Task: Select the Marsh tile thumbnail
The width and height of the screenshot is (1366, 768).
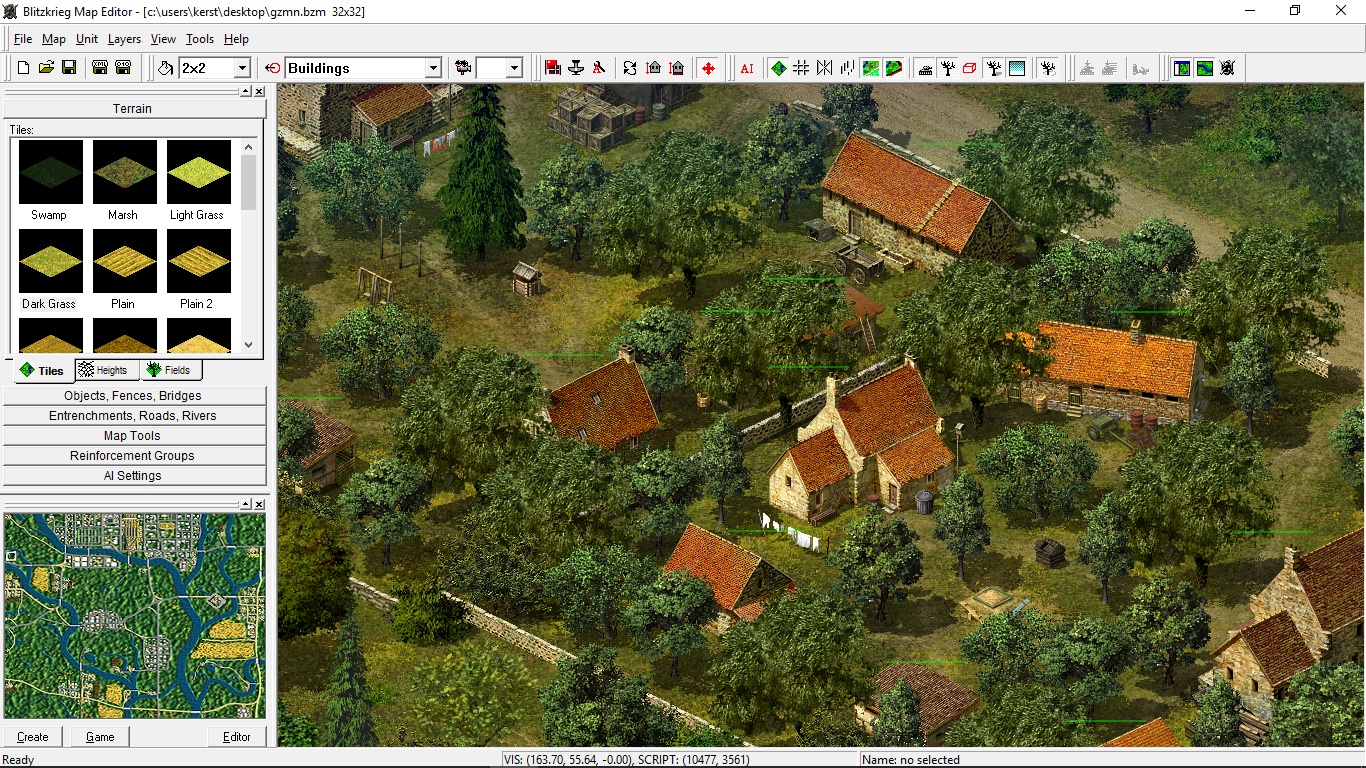Action: tap(125, 172)
